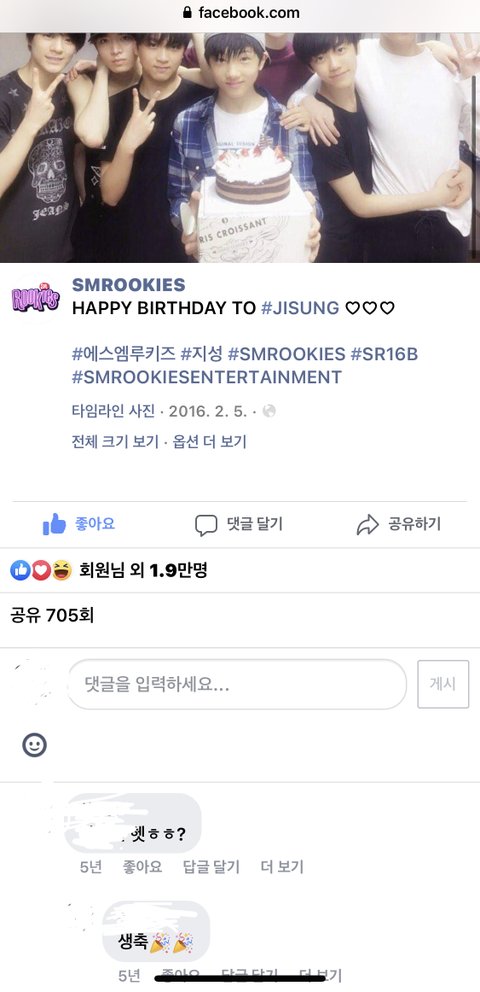Open the #SR16B hashtag
The image size is (480, 992).
pos(384,354)
